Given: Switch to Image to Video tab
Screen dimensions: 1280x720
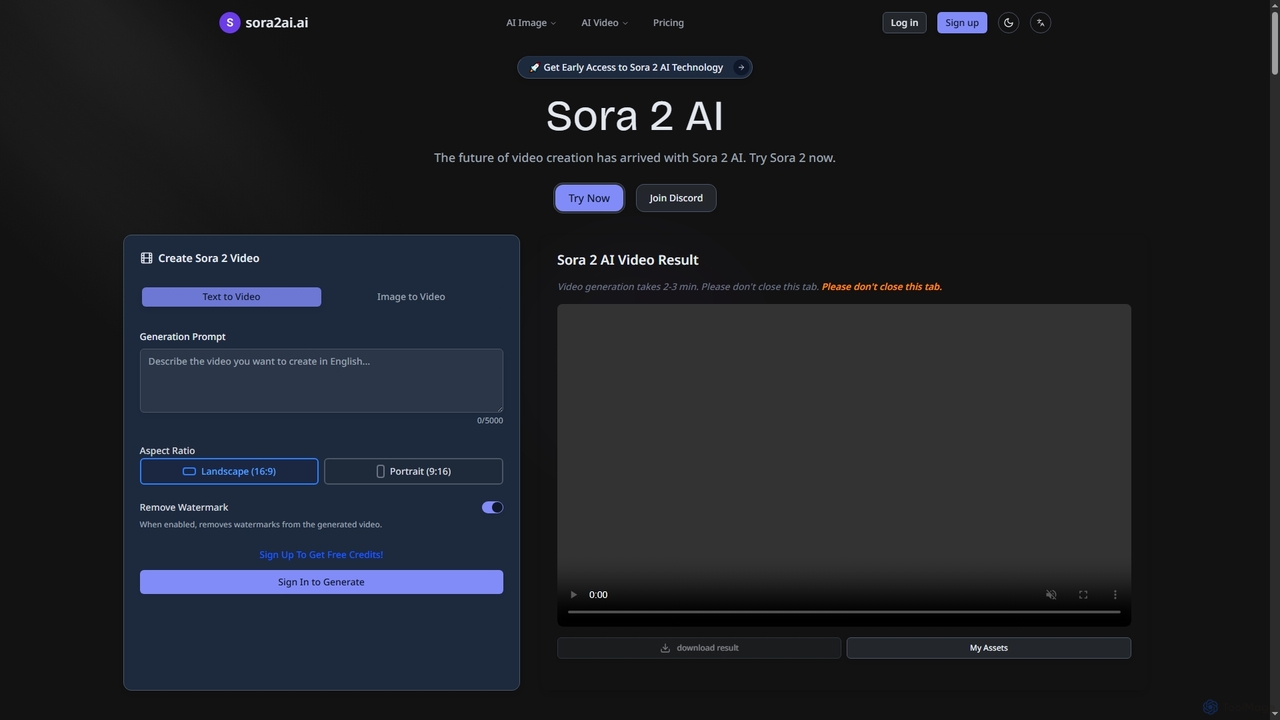Looking at the screenshot, I should coord(411,297).
